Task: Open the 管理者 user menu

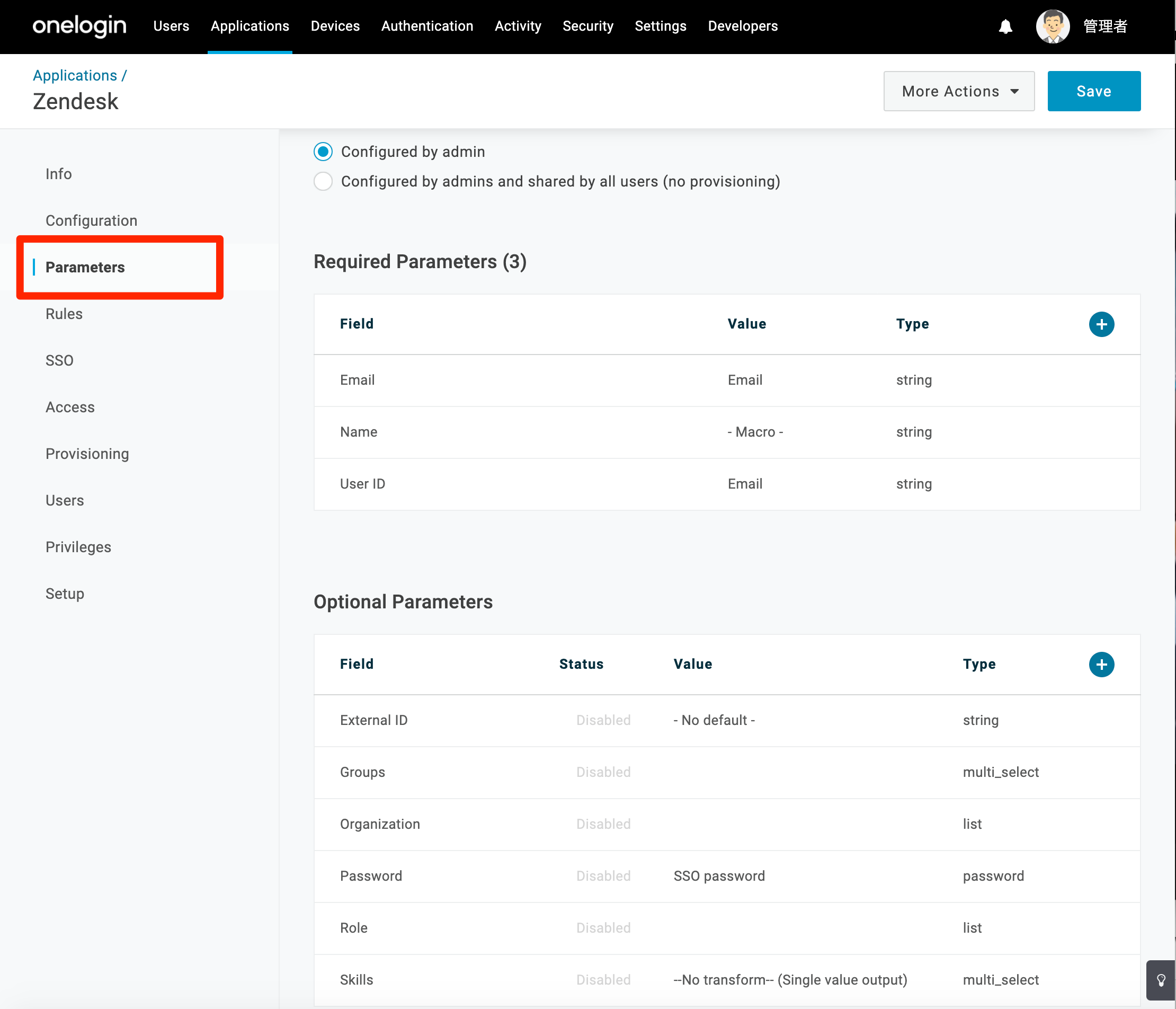Action: click(x=1104, y=26)
